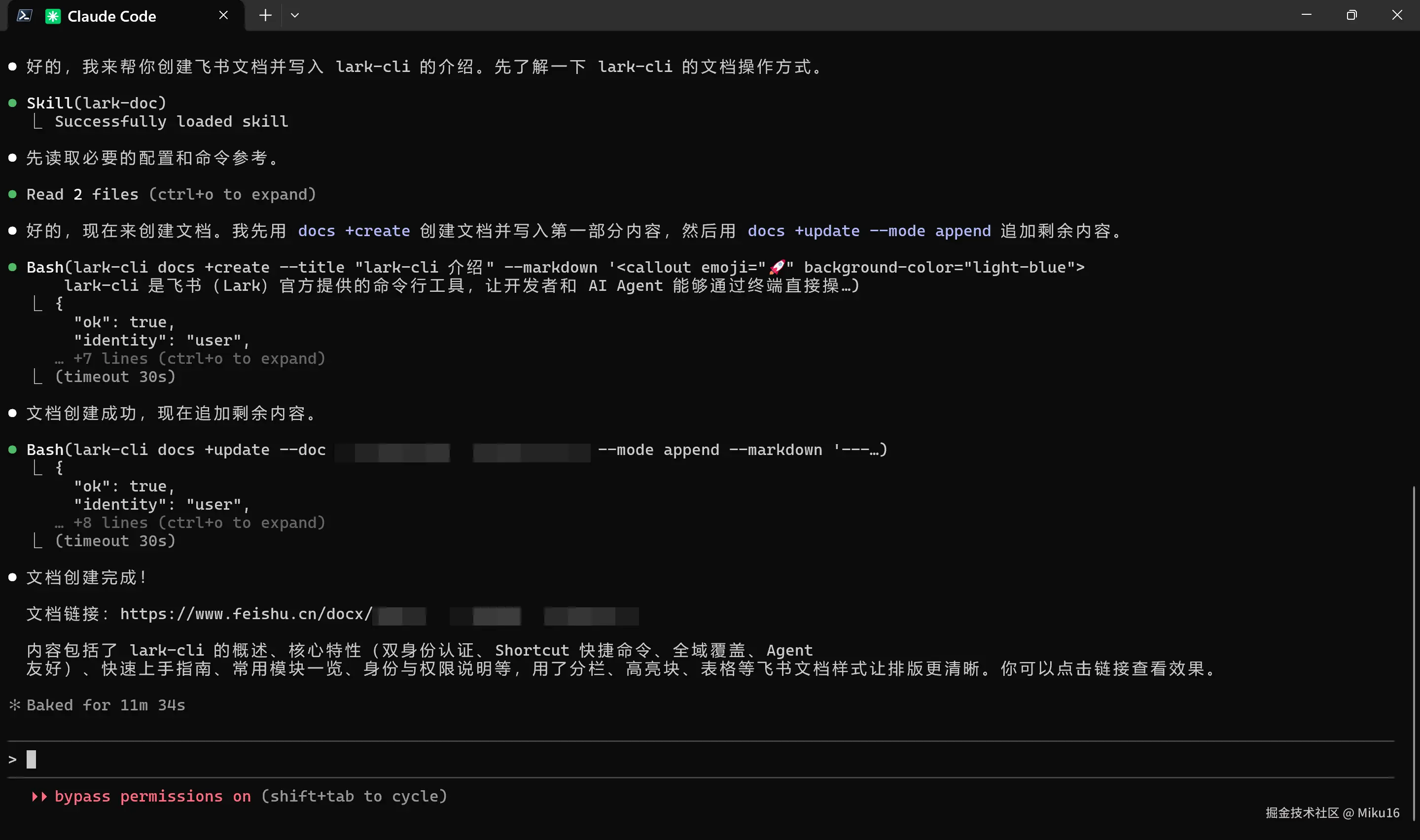Open a new terminal tab

click(265, 15)
